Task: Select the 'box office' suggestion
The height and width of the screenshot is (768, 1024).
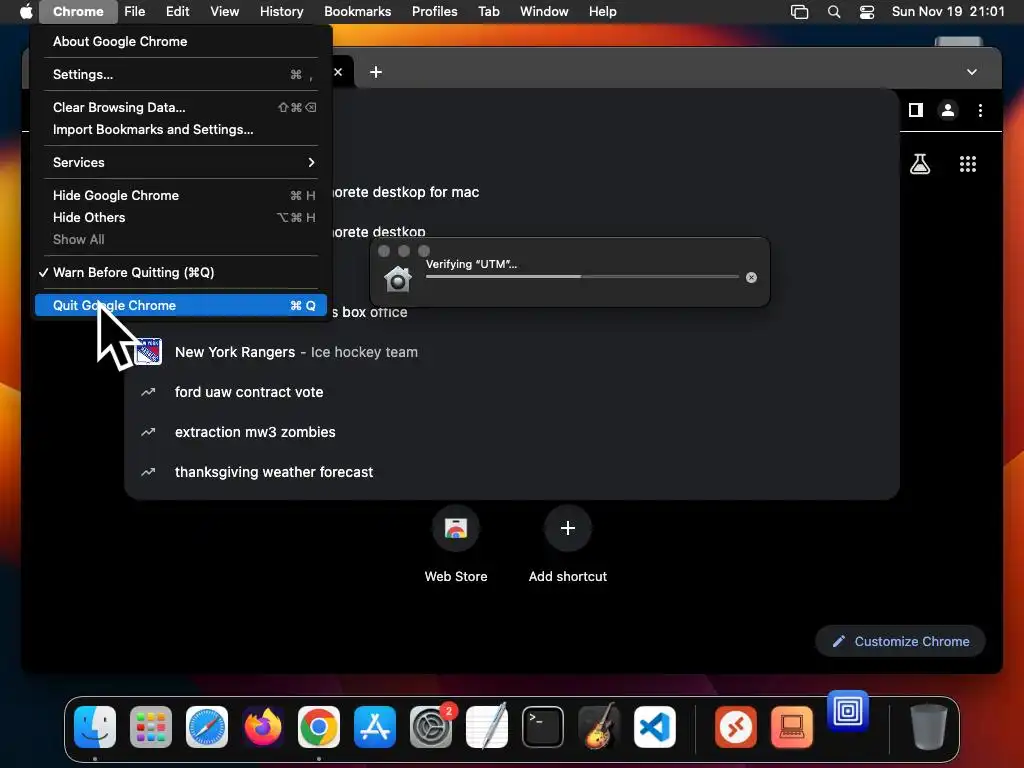Action: point(513,312)
